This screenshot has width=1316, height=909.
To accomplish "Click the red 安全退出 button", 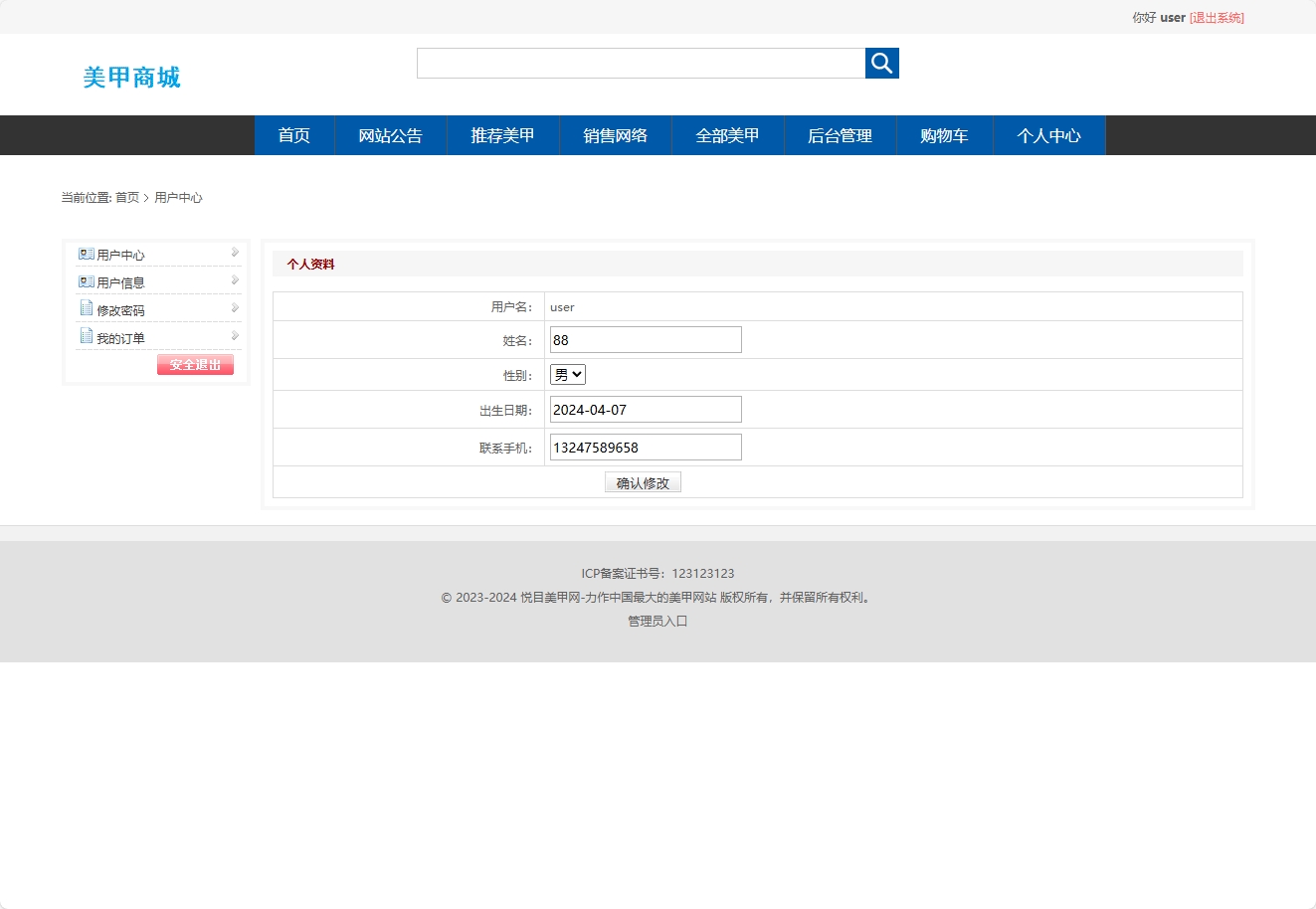I will 195,364.
